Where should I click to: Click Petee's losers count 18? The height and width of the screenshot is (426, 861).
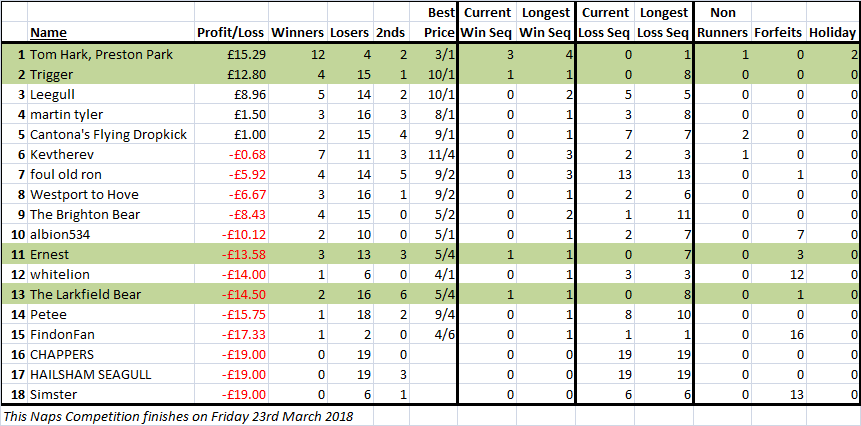tap(349, 315)
